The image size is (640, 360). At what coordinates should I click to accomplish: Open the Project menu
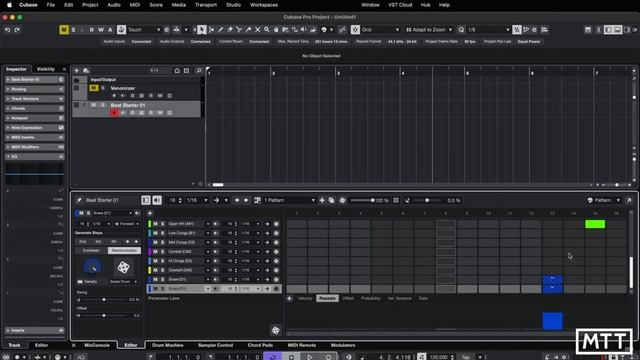90,5
